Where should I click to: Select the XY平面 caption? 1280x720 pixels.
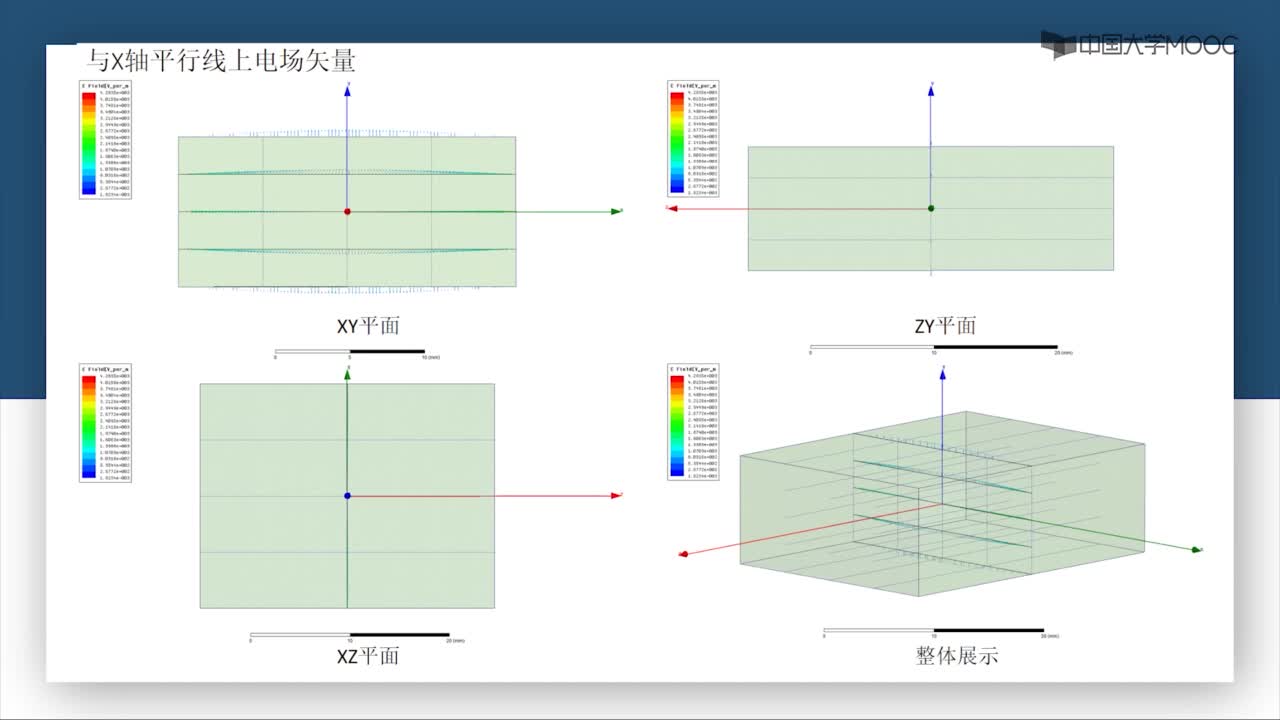click(368, 326)
